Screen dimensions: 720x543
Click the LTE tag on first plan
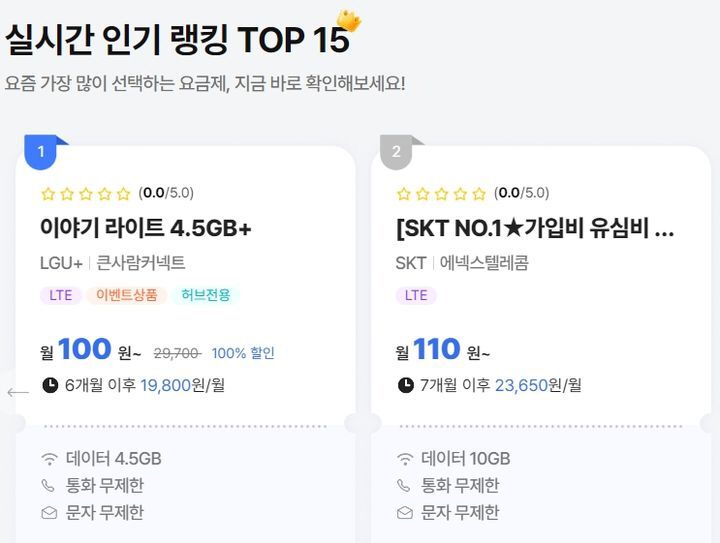pos(60,295)
